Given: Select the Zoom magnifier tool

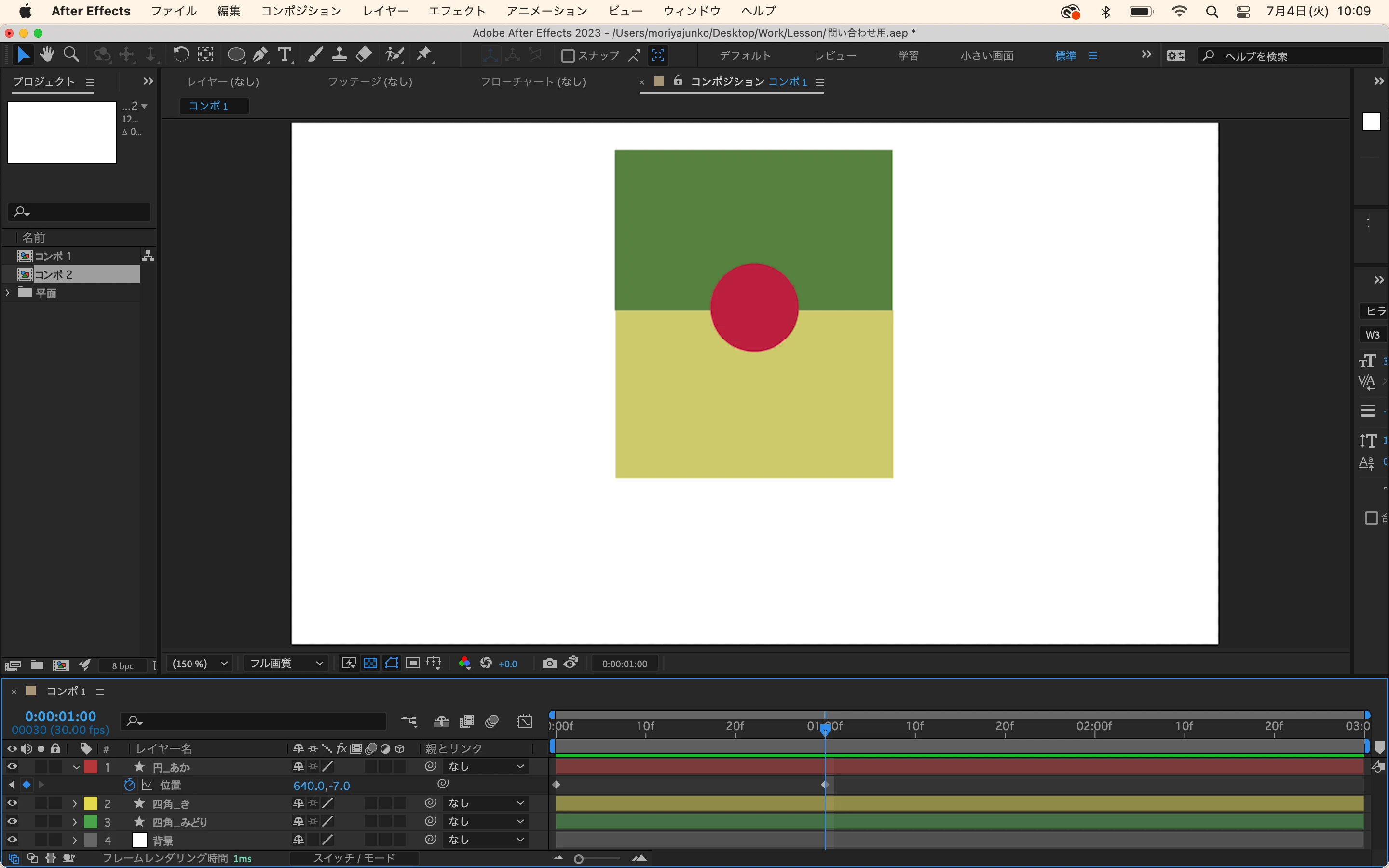Looking at the screenshot, I should (x=71, y=55).
